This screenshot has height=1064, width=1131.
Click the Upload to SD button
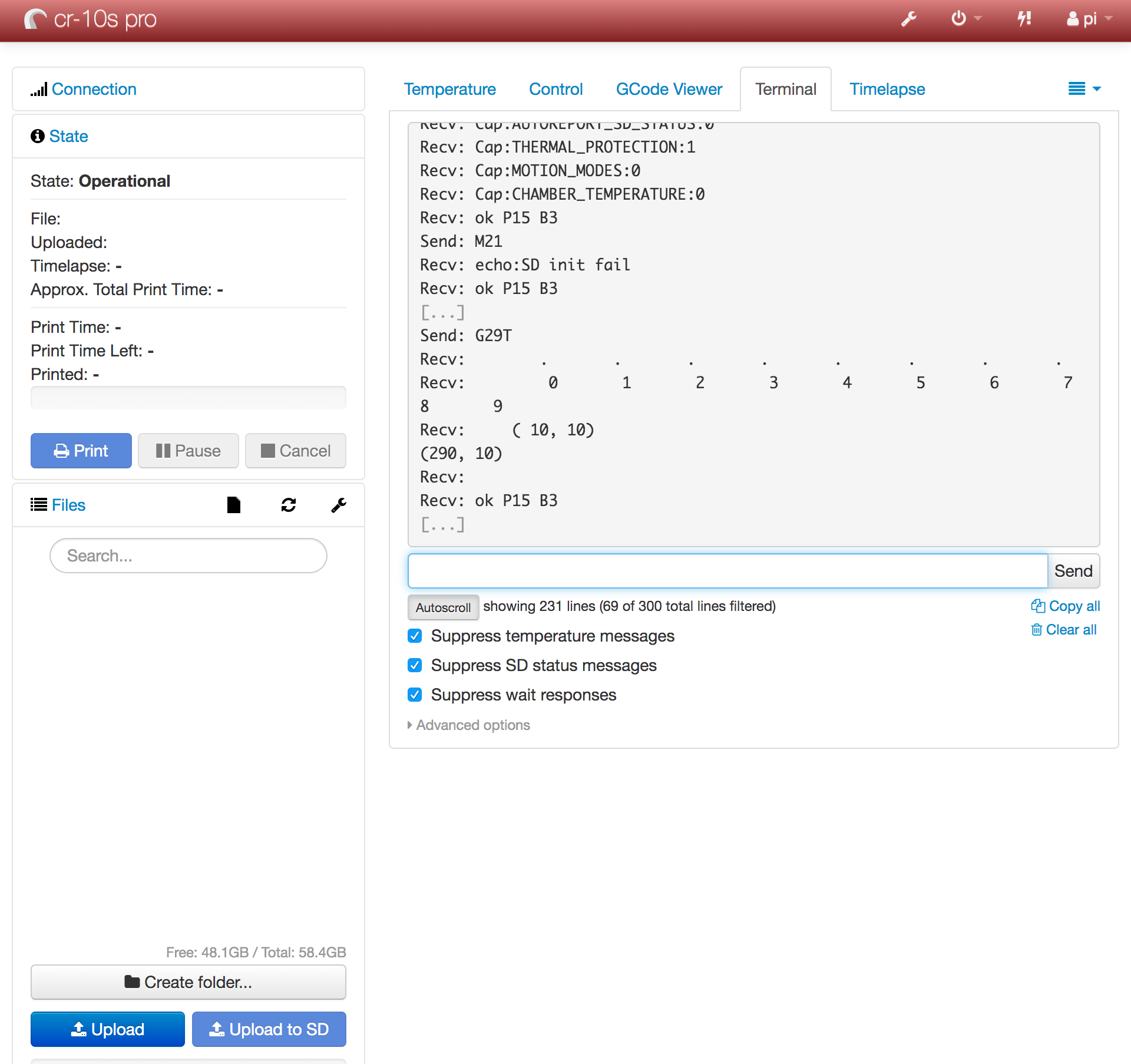(269, 1029)
